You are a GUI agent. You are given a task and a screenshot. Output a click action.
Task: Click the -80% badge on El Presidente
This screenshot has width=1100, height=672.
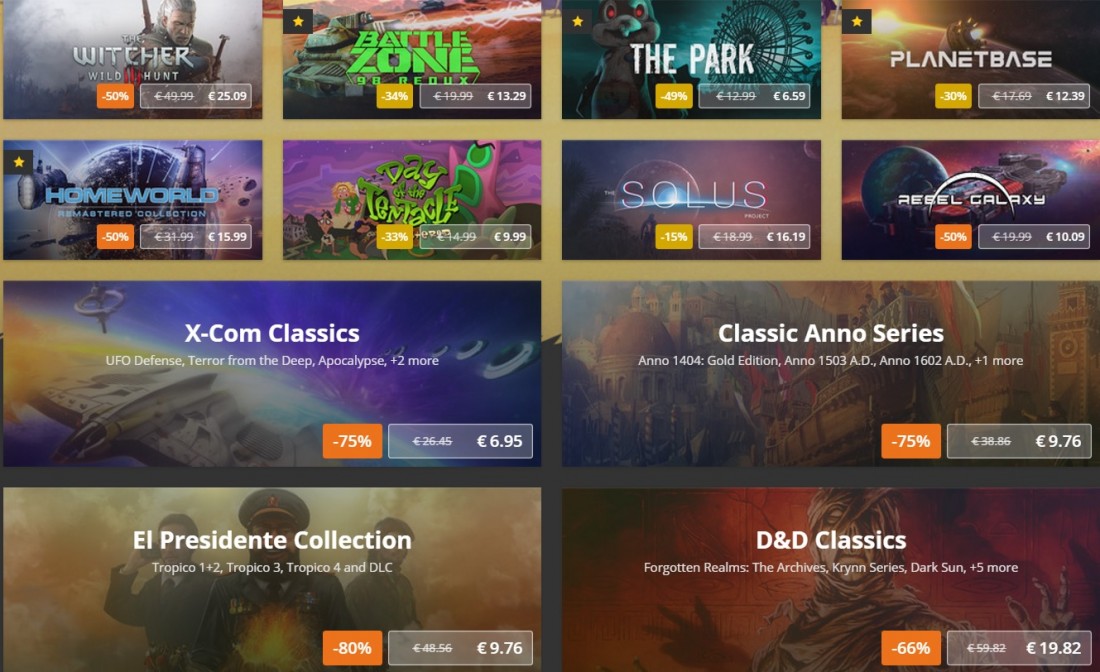(x=352, y=648)
